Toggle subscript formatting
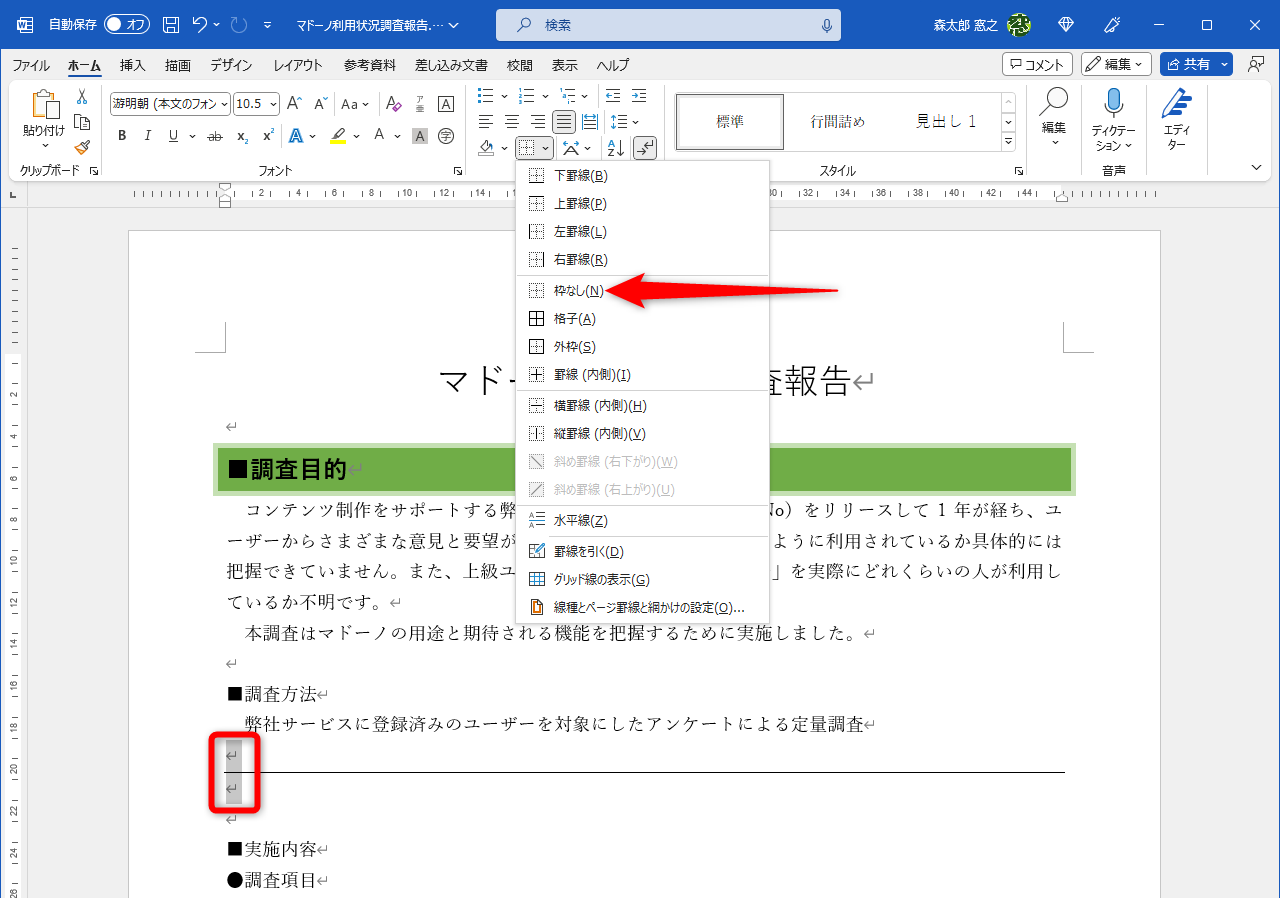This screenshot has width=1280, height=898. [241, 135]
